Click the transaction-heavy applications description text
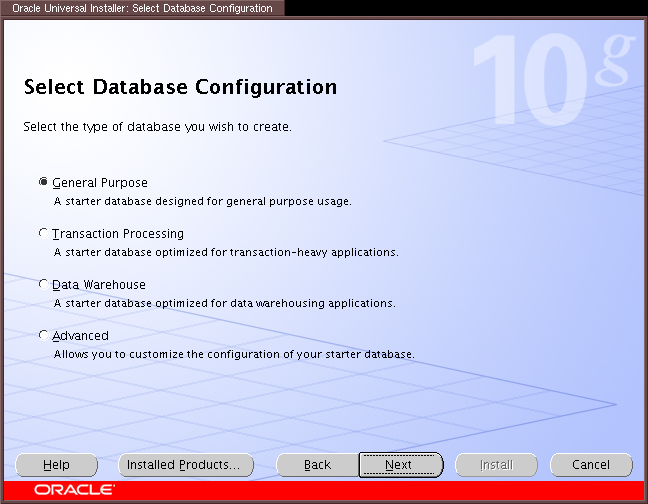The width and height of the screenshot is (648, 504). (x=226, y=252)
